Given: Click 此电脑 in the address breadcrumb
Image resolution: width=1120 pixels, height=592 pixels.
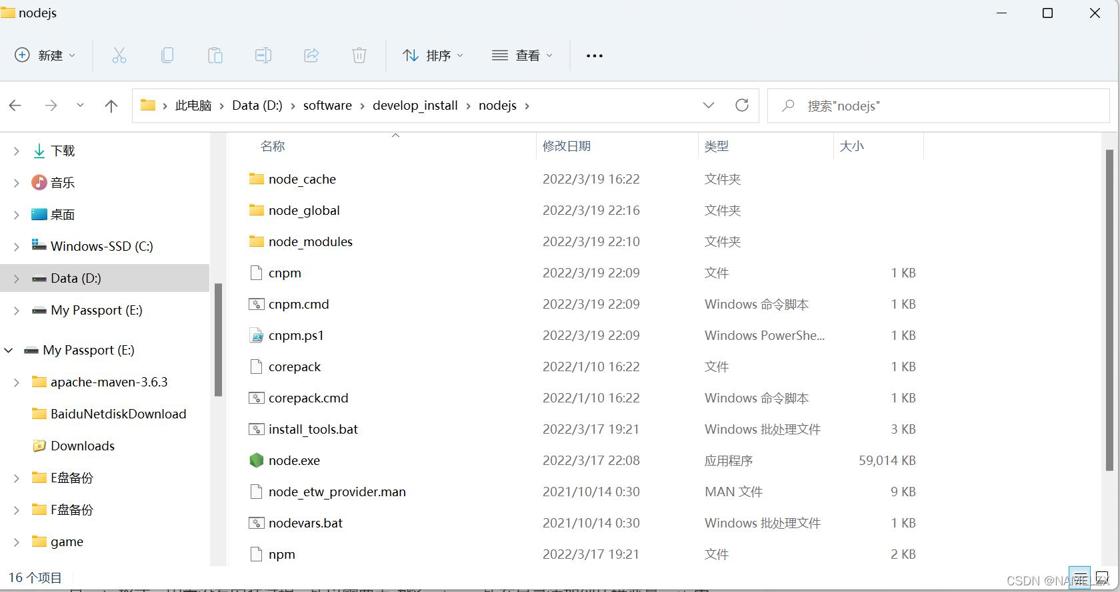Looking at the screenshot, I should pyautogui.click(x=193, y=106).
